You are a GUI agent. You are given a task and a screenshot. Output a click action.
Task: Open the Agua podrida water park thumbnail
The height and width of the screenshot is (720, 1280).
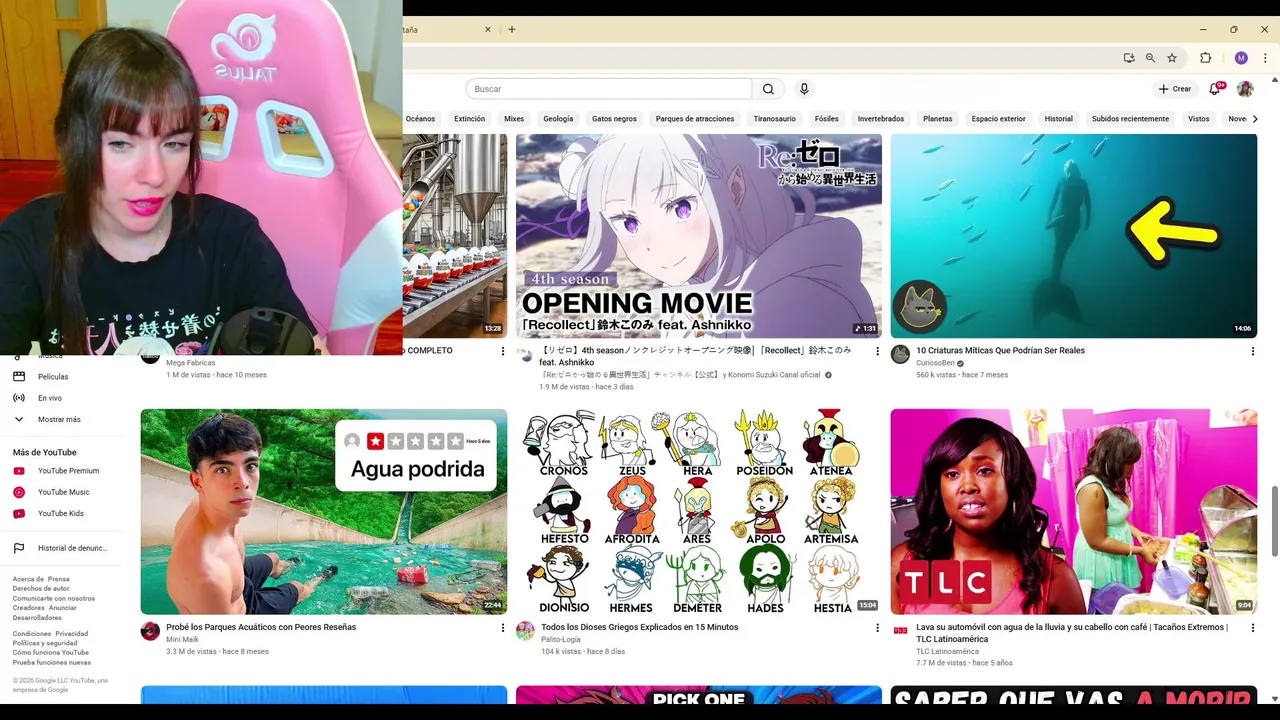click(x=324, y=512)
